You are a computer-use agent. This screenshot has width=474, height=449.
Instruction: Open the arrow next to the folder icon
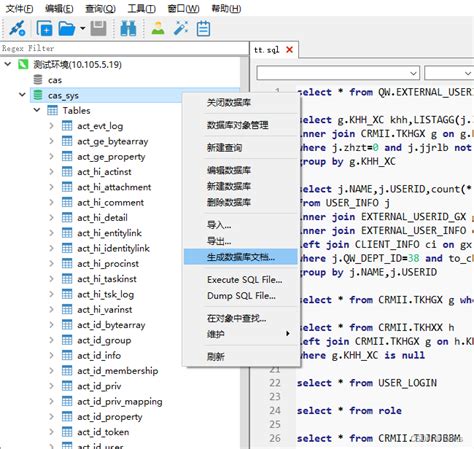tap(82, 29)
